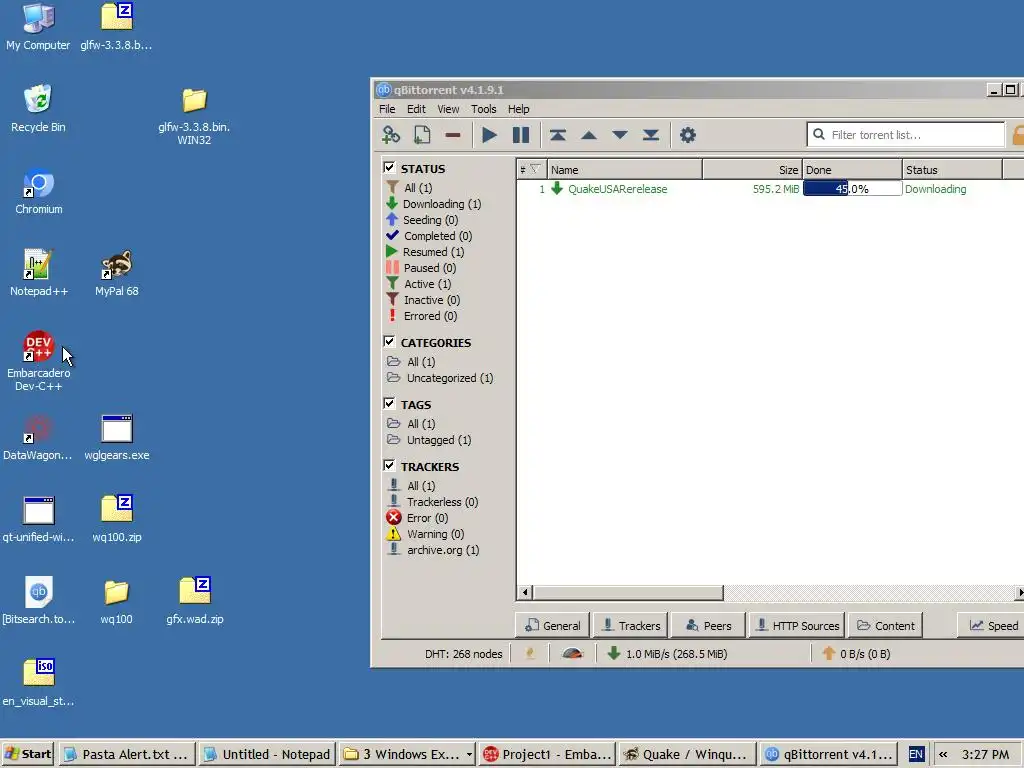Click scrollbar left arrow in torrent list
Image resolution: width=1024 pixels, height=768 pixels.
[x=524, y=593]
